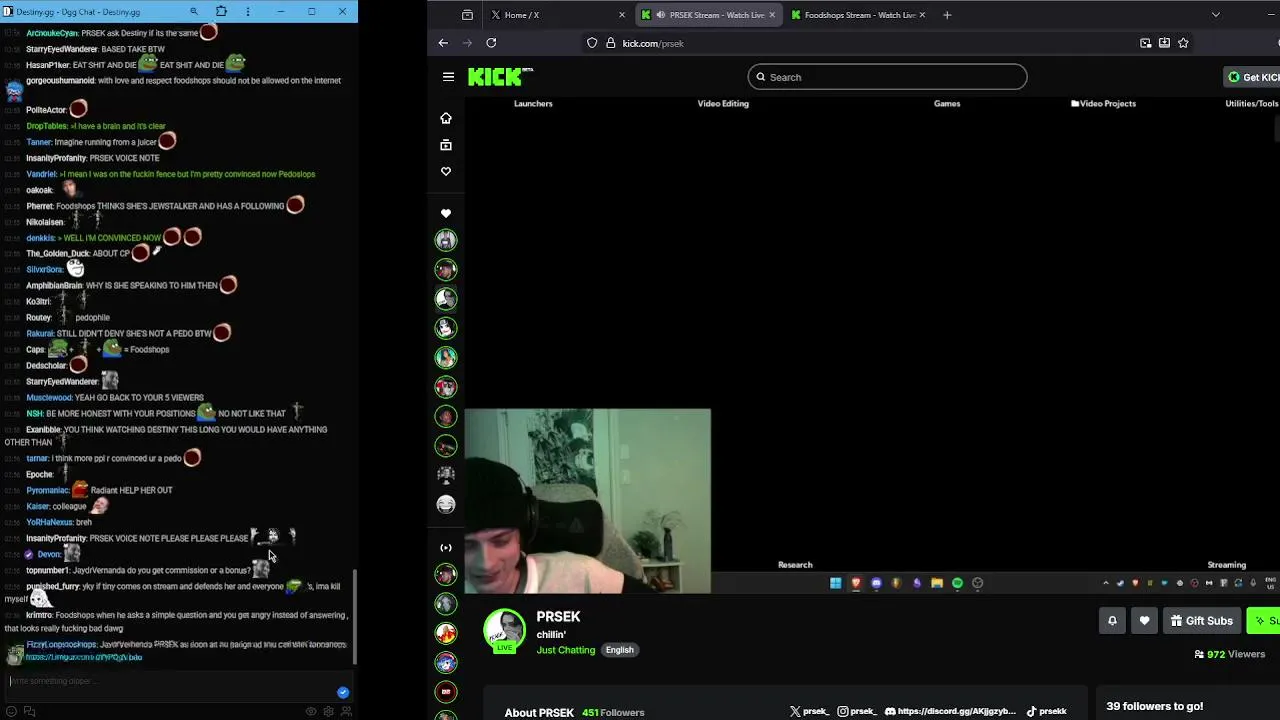Click the padlock site info icon
Image resolution: width=1280 pixels, height=720 pixels.
[x=610, y=43]
